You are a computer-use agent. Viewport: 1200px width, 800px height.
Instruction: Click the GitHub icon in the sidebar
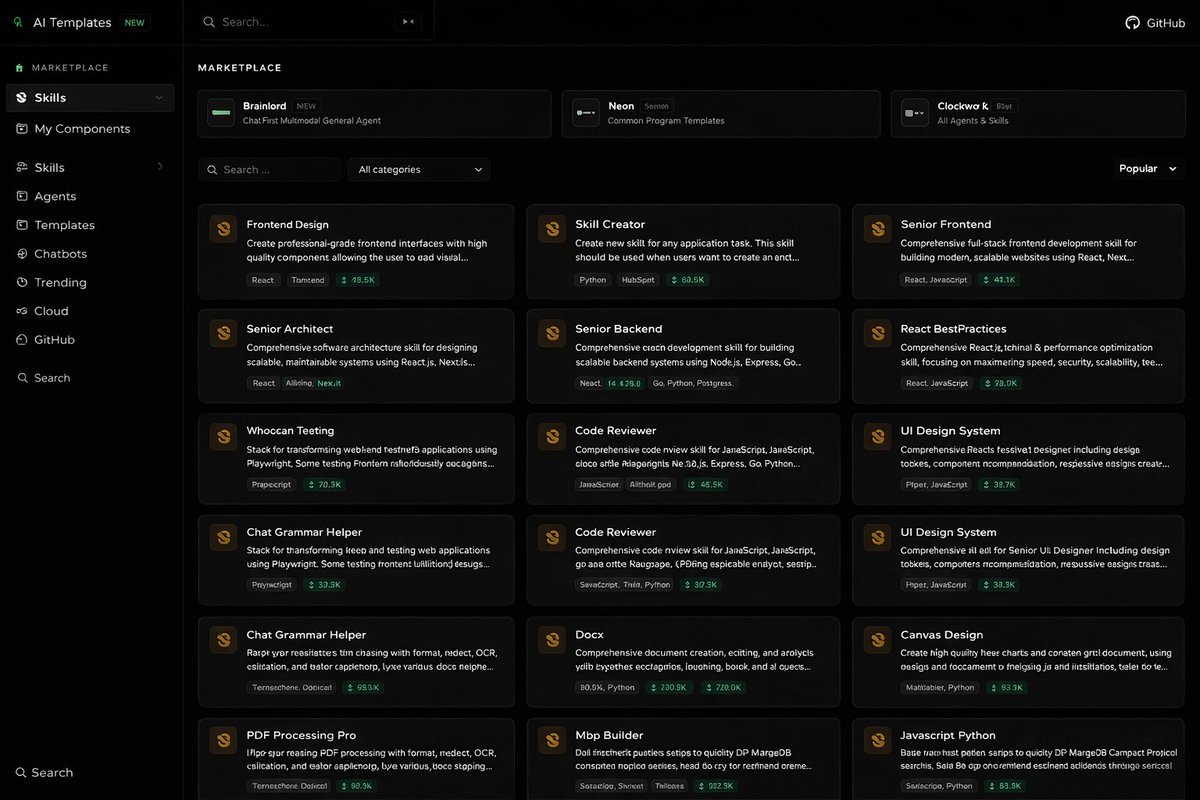[22, 339]
